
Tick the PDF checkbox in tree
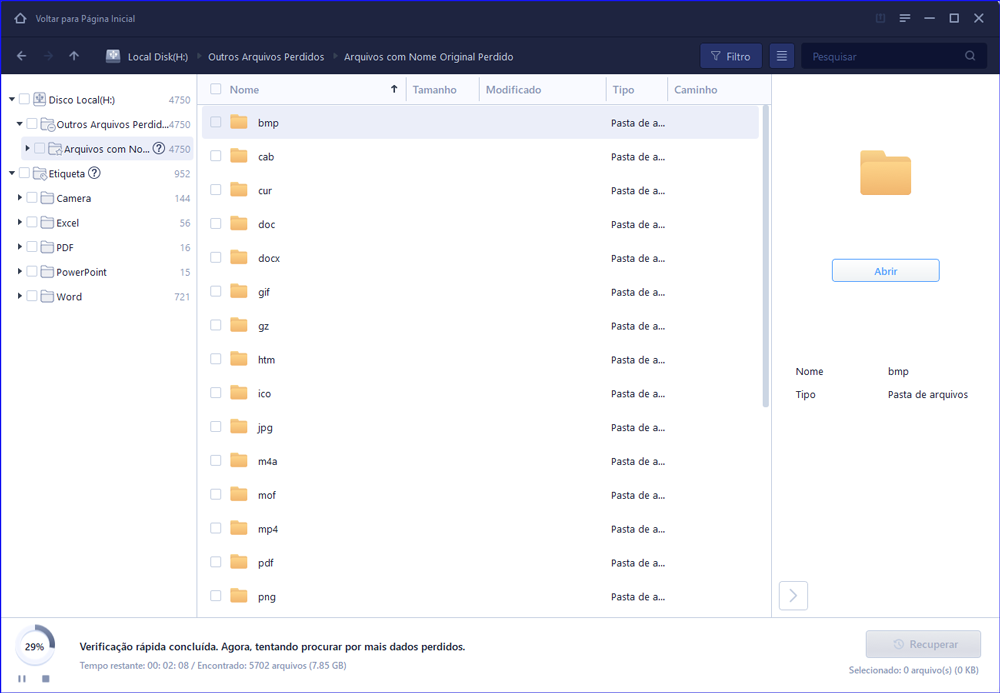(x=32, y=247)
